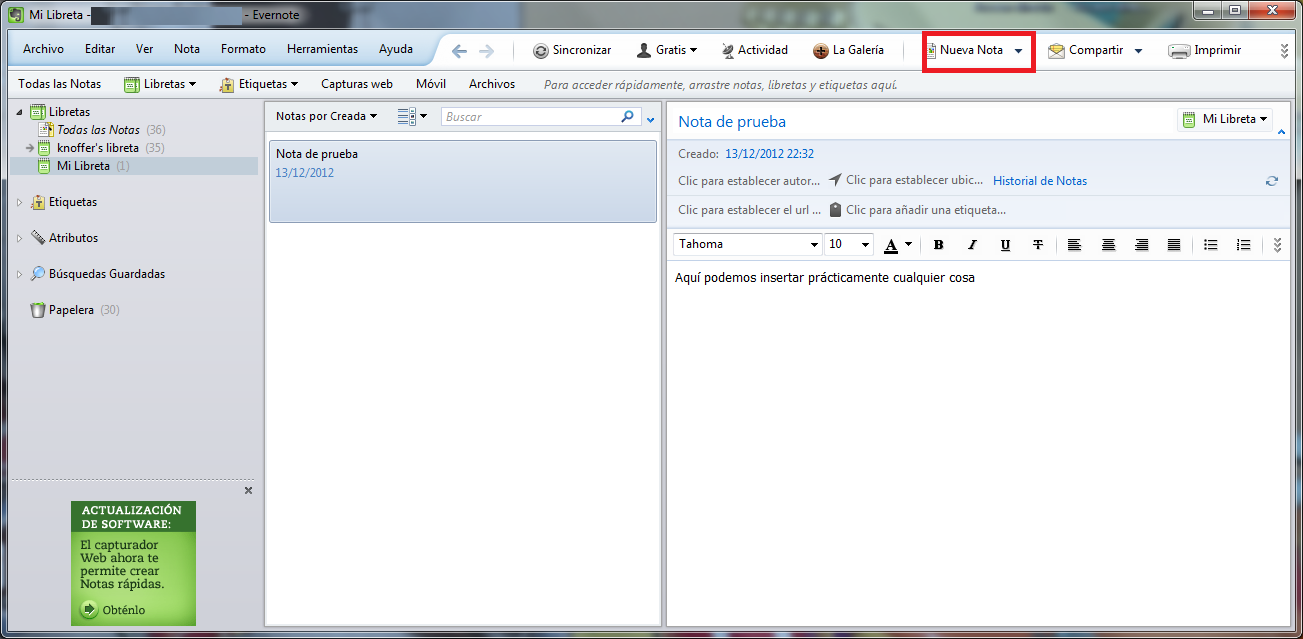Open the Nueva Nota dropdown arrow
Screen dimensions: 1303x639
click(x=1018, y=51)
